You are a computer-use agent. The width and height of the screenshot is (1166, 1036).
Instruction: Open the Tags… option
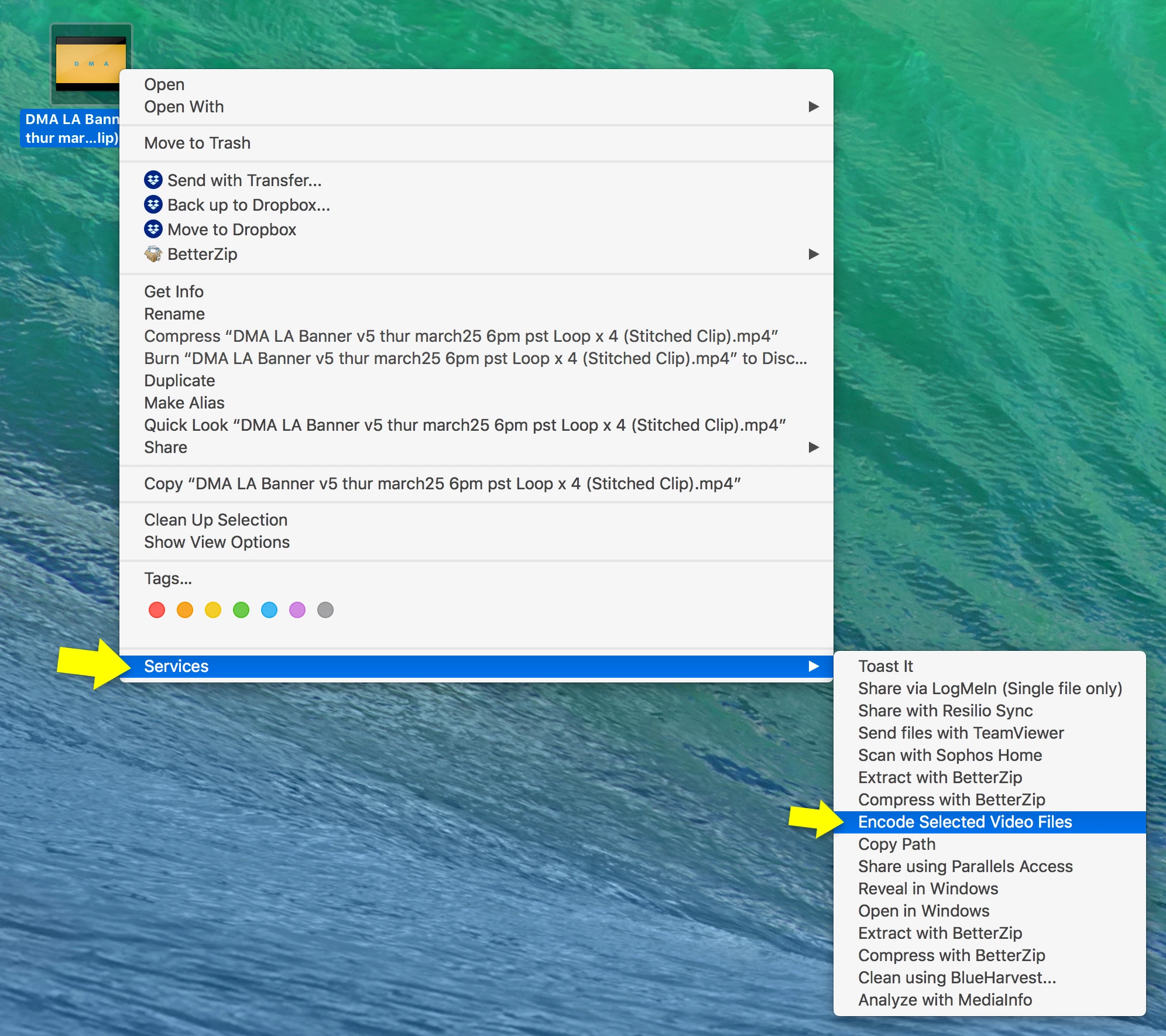click(168, 578)
